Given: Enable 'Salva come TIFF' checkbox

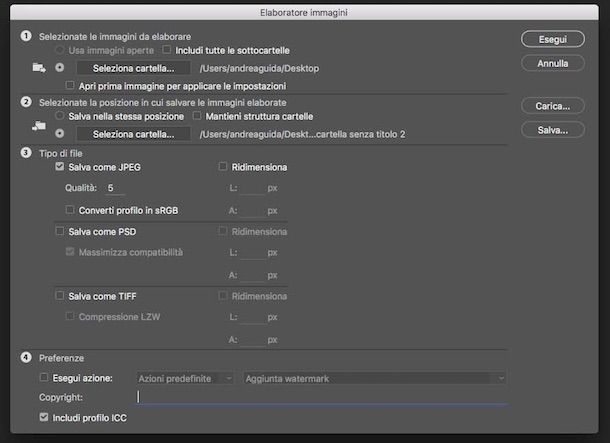Looking at the screenshot, I should 60,296.
